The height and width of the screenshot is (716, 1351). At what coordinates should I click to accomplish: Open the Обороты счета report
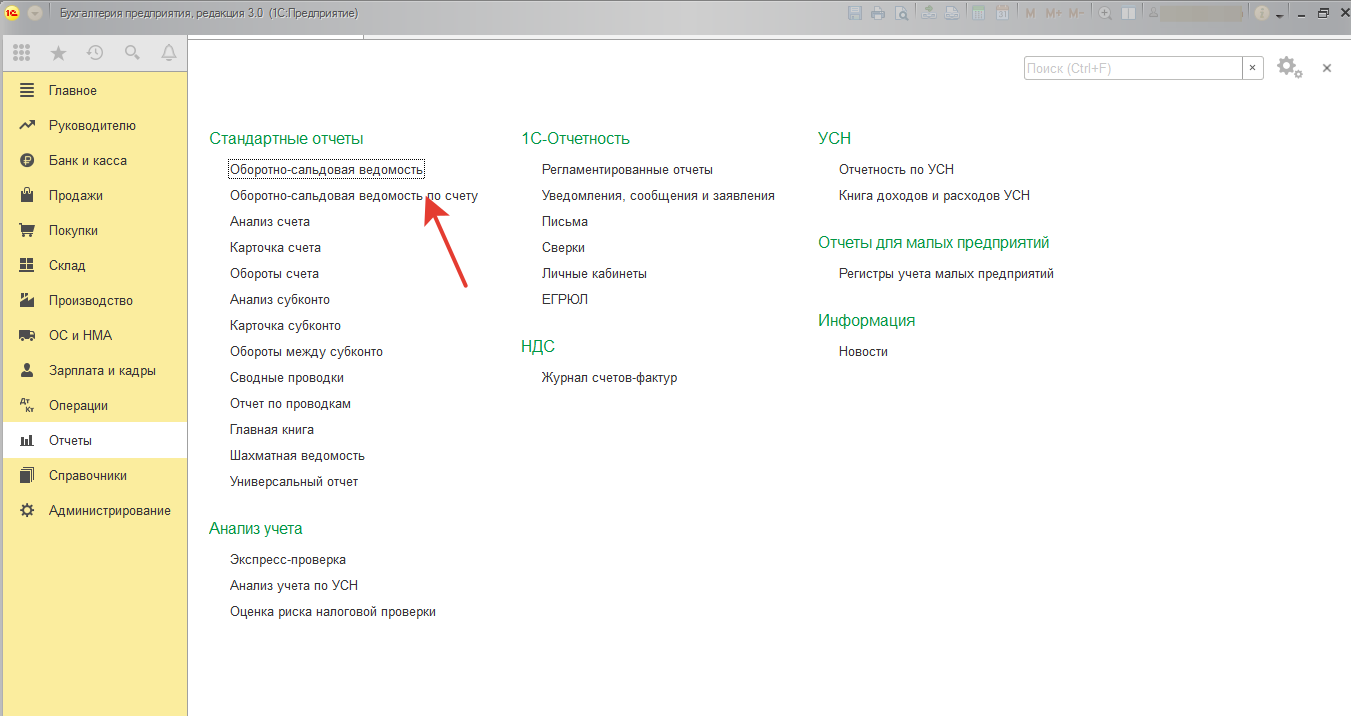tap(274, 273)
